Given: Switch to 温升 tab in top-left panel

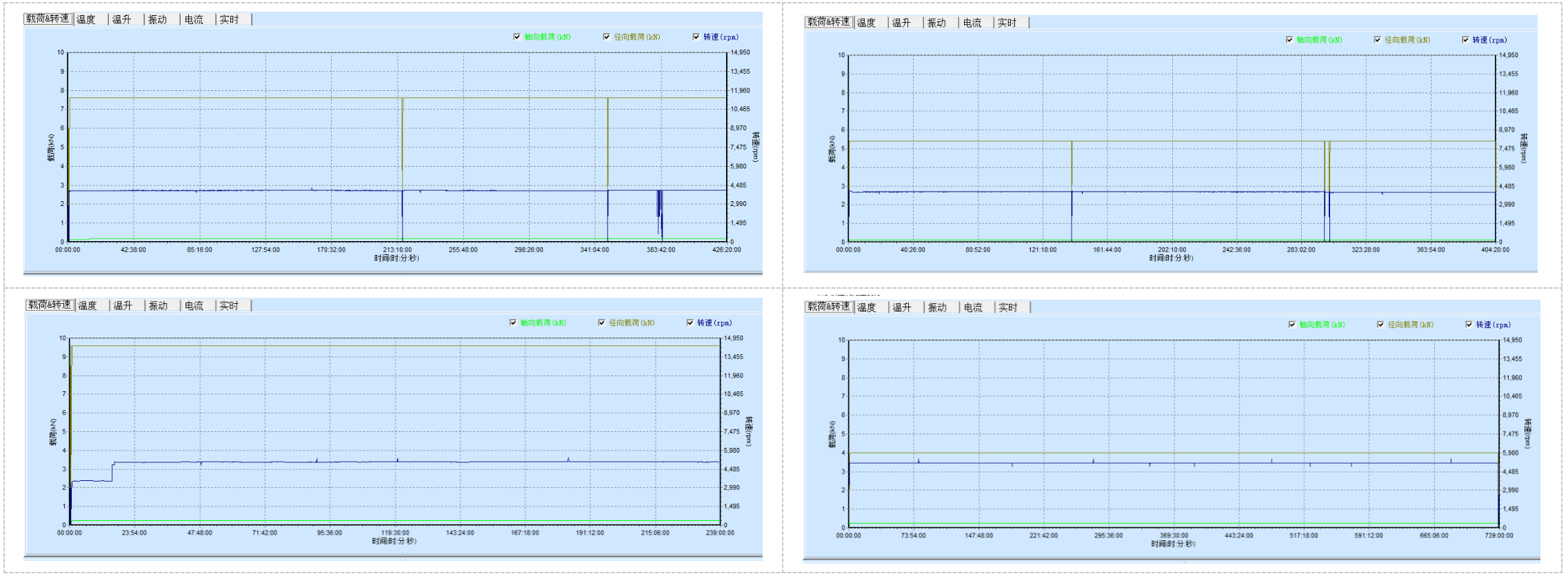Looking at the screenshot, I should click(122, 19).
